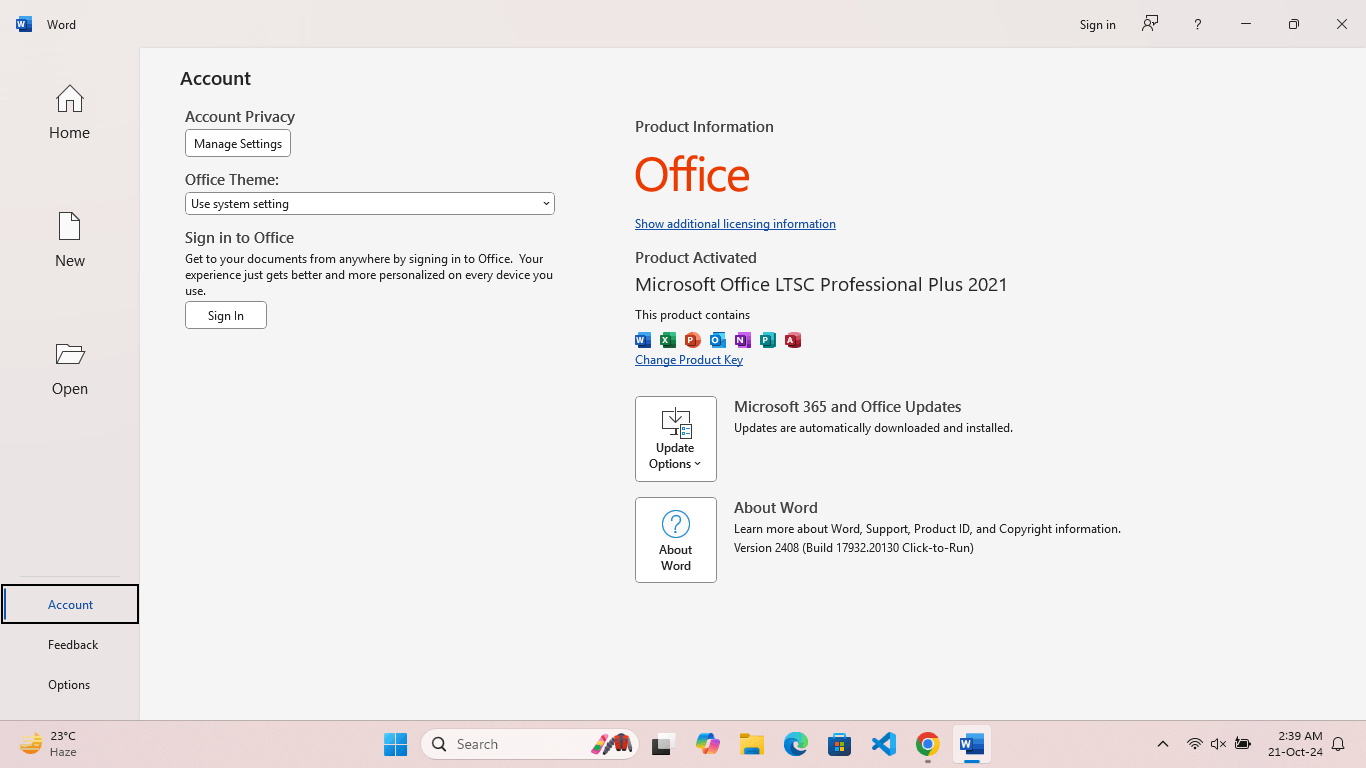1366x768 pixels.
Task: Open the Wi-Fi network tray icon
Action: point(1194,744)
